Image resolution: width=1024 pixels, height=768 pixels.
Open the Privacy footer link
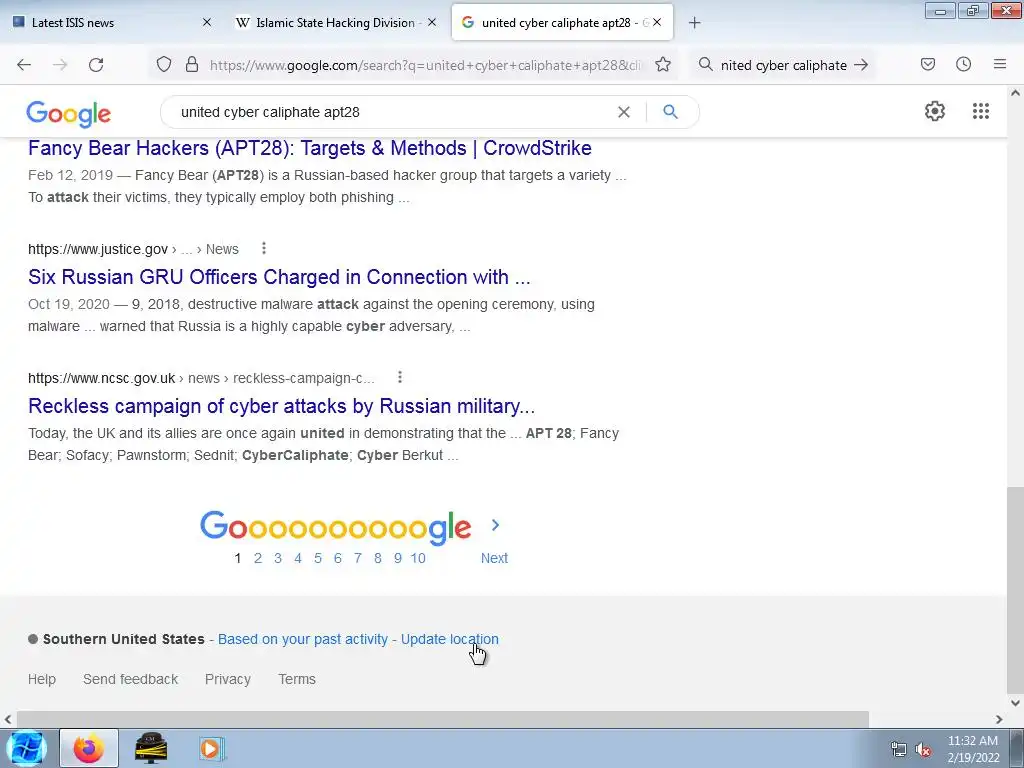coord(228,679)
